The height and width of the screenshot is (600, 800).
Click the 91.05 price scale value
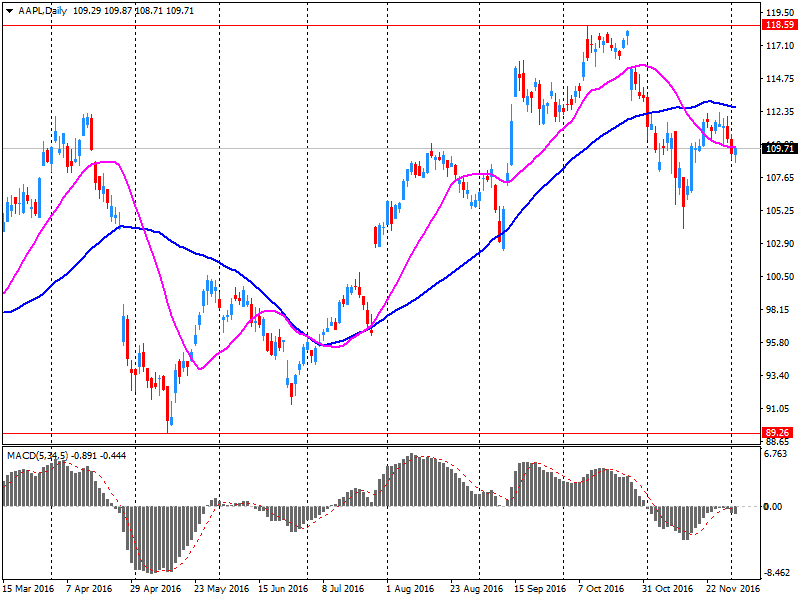click(x=780, y=409)
